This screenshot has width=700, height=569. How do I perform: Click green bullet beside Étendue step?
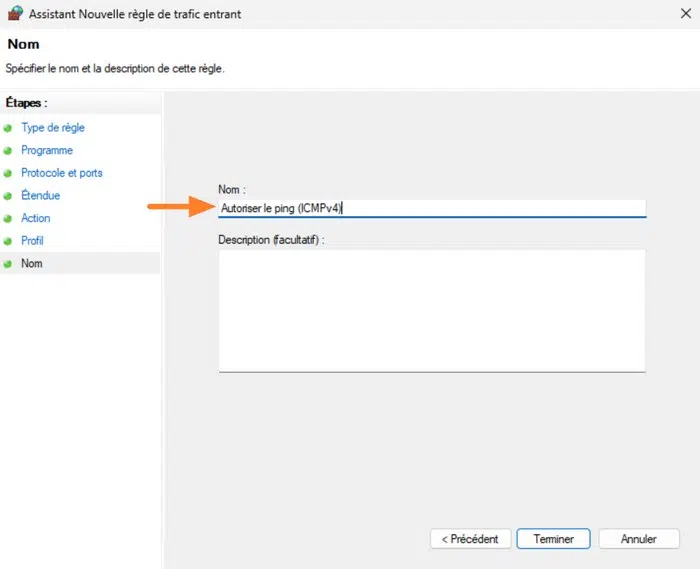click(x=8, y=196)
